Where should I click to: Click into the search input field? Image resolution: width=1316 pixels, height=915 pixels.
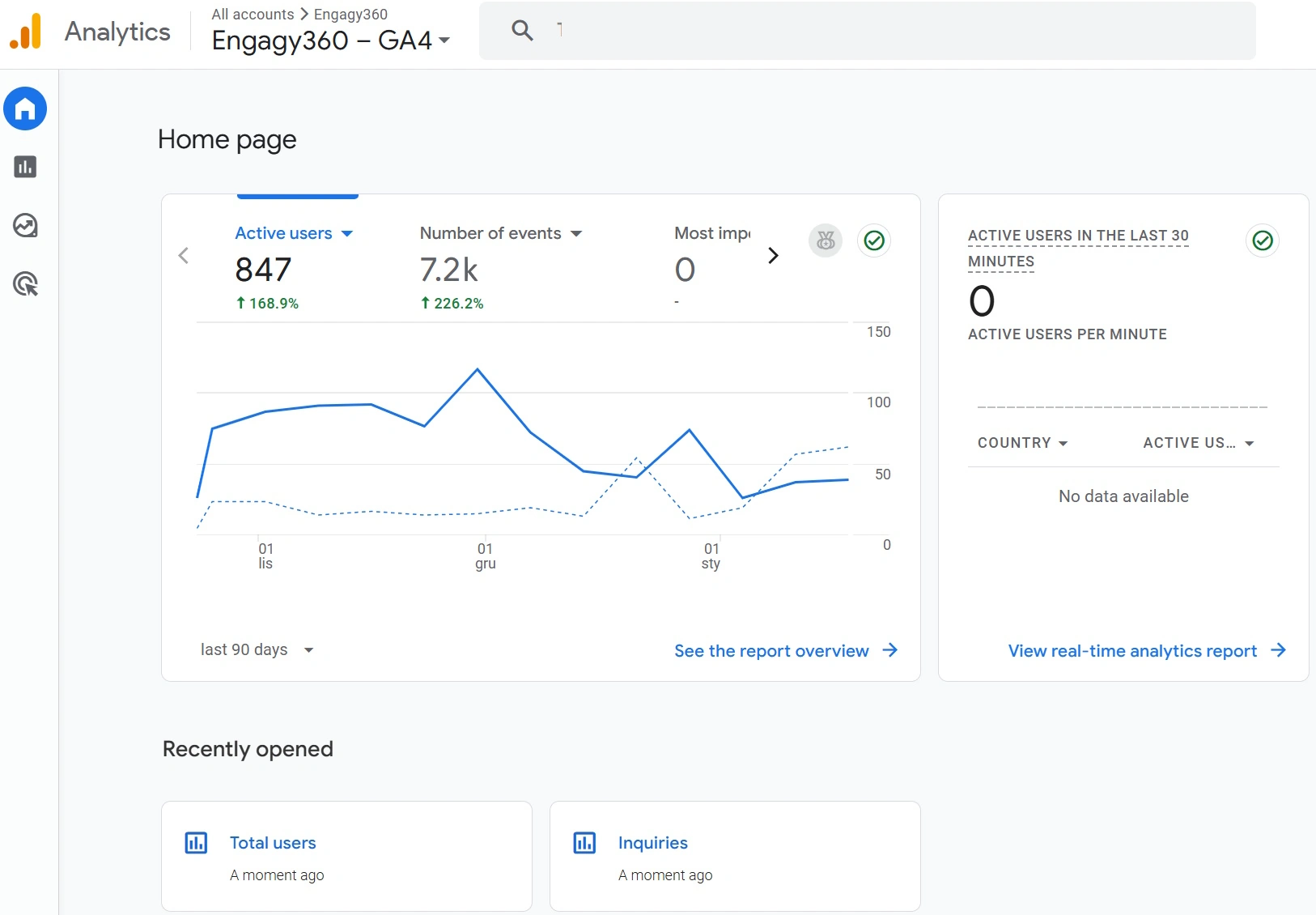[890, 31]
